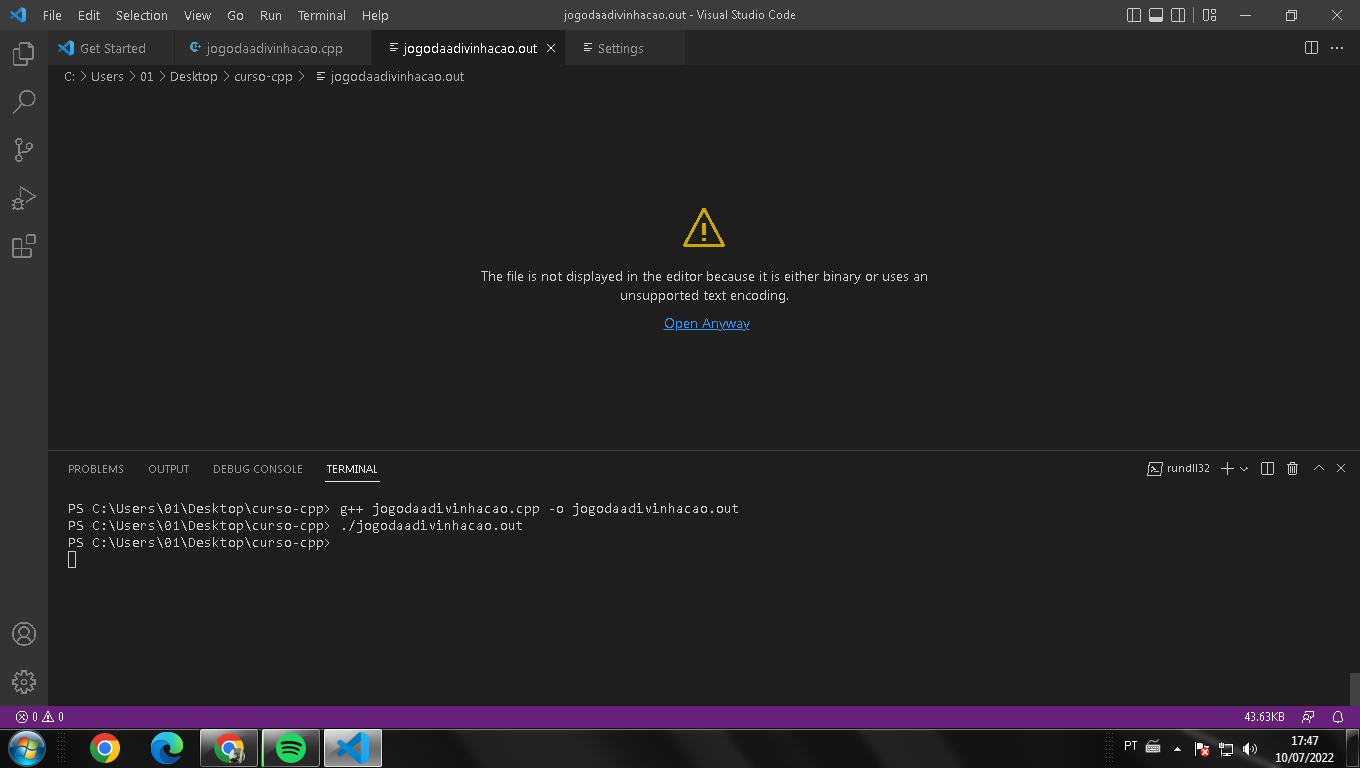Open Microsoft Edge from the taskbar
The width and height of the screenshot is (1360, 768).
point(167,748)
